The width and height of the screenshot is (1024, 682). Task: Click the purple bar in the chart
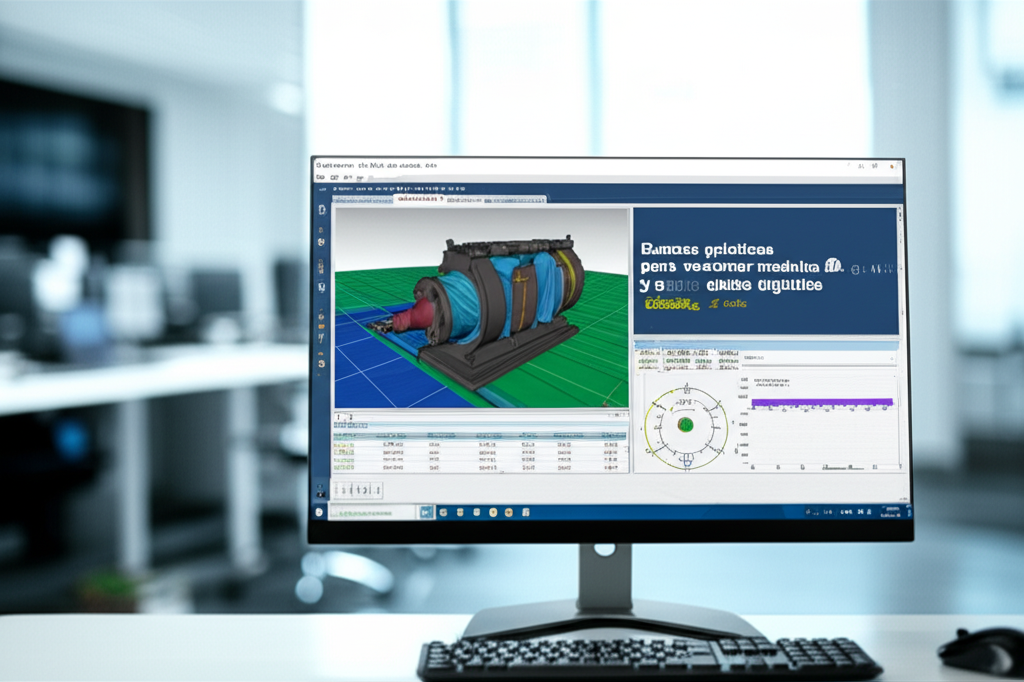pyautogui.click(x=820, y=402)
